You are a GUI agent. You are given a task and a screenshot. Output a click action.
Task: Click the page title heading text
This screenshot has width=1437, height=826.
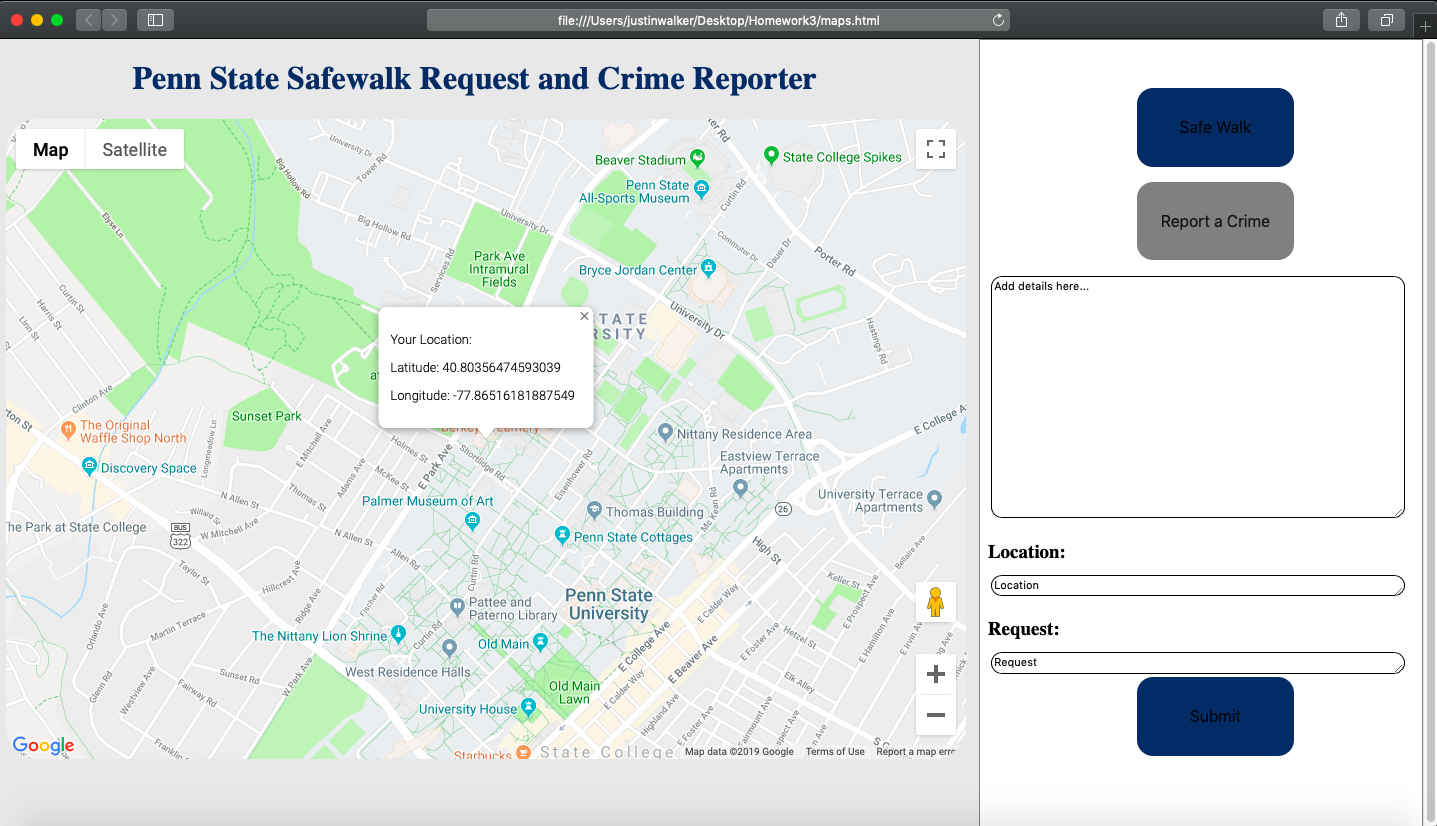(474, 79)
